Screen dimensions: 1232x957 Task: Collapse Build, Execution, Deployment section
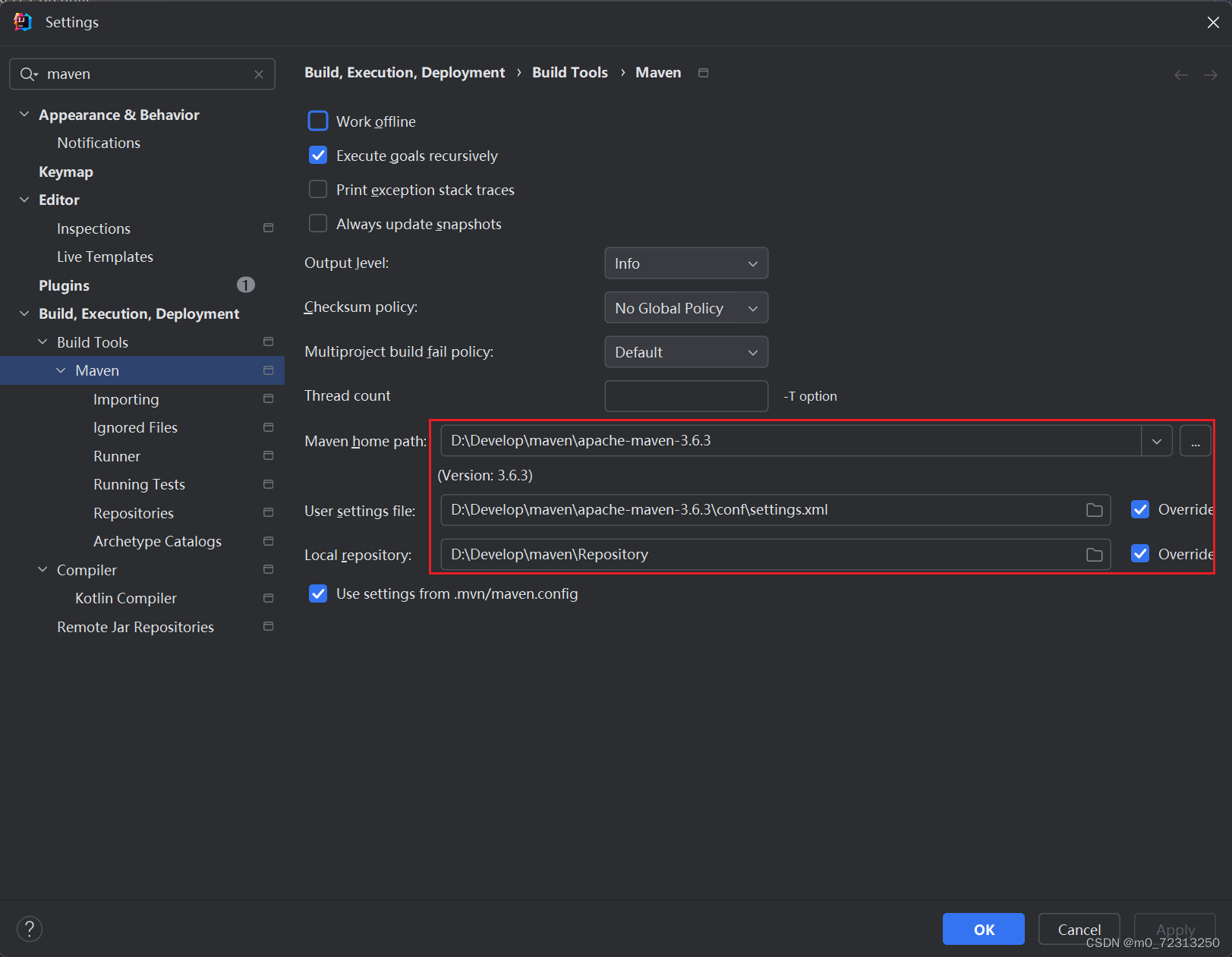[24, 313]
